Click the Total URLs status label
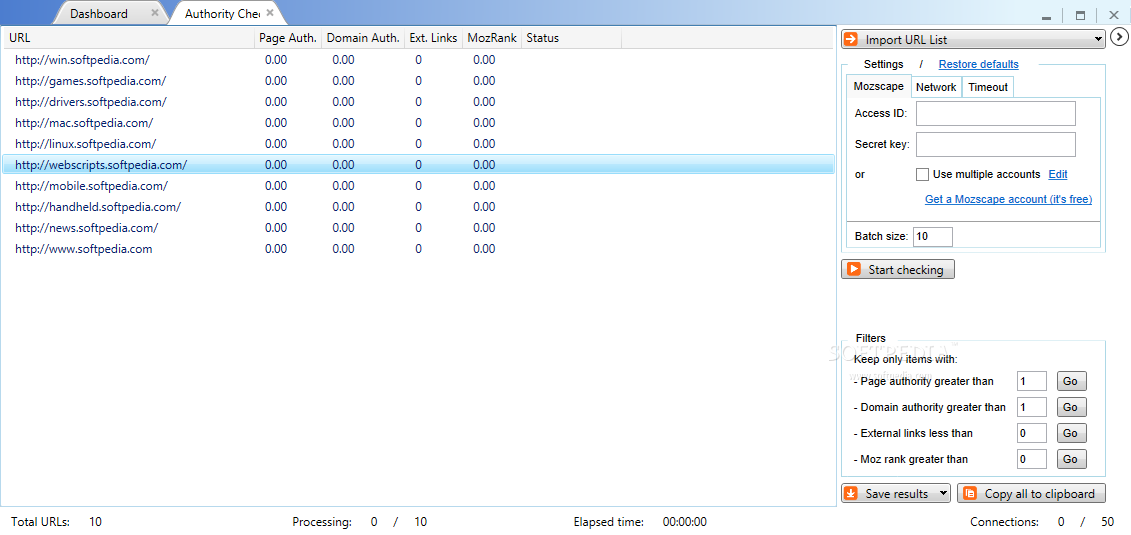Viewport: 1131px width, 535px height. (40, 521)
